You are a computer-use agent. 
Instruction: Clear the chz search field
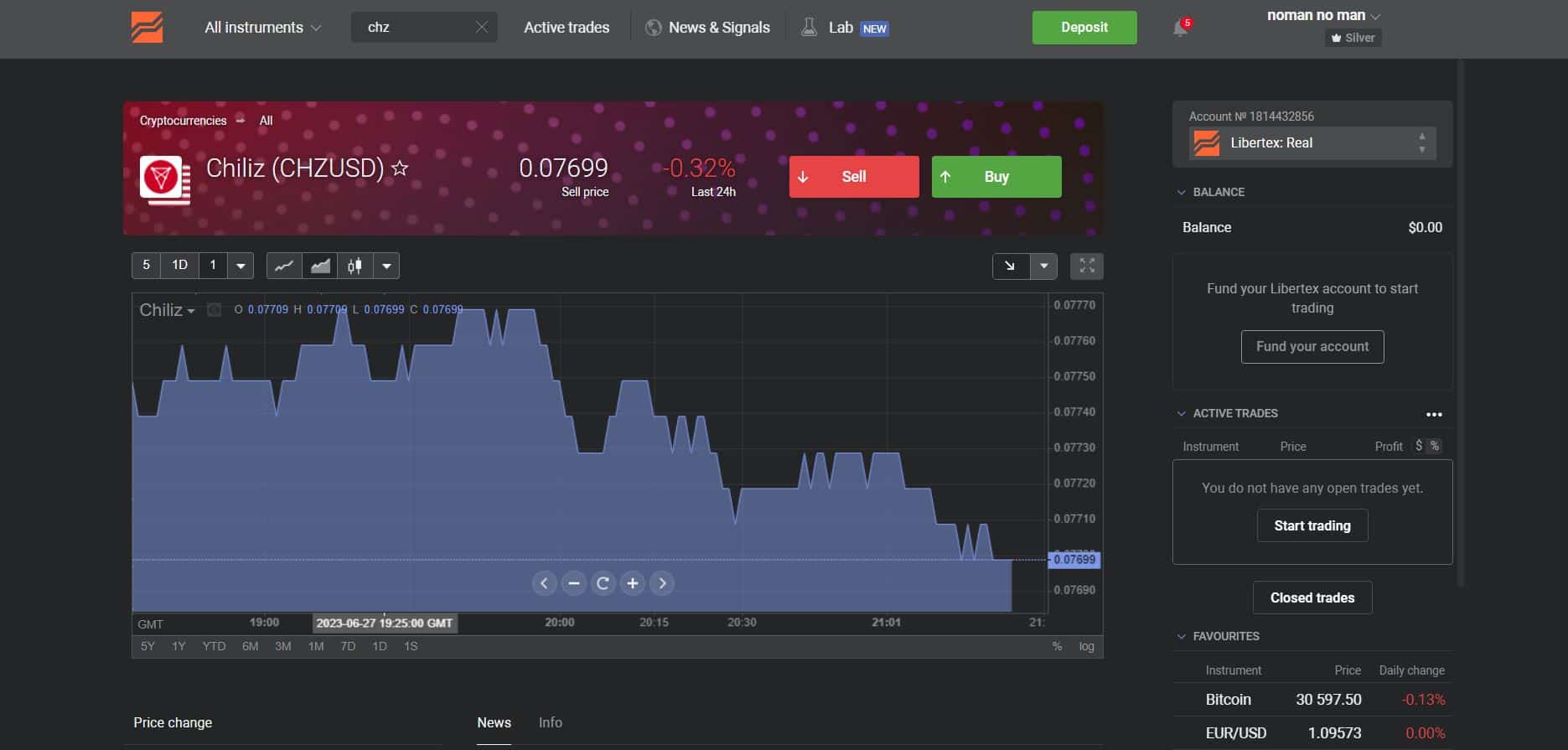coord(482,27)
